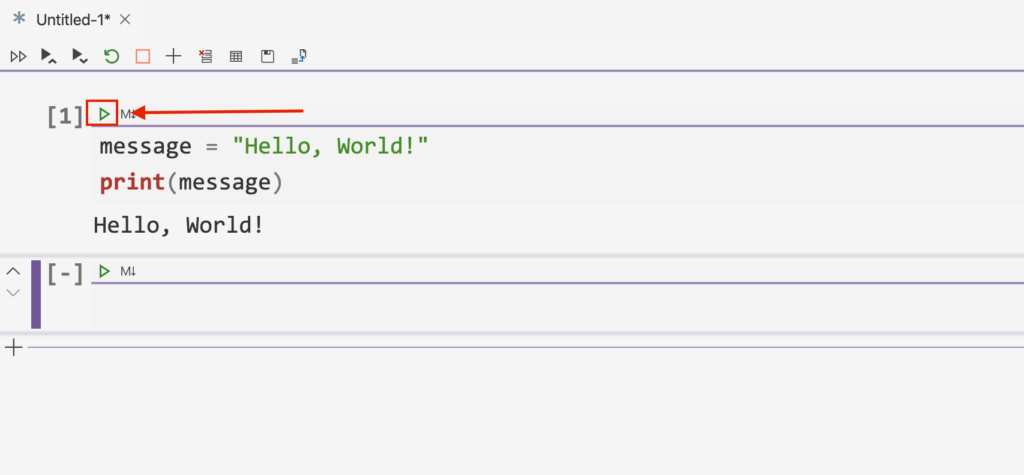Save the notebook with the floppy icon

[267, 56]
